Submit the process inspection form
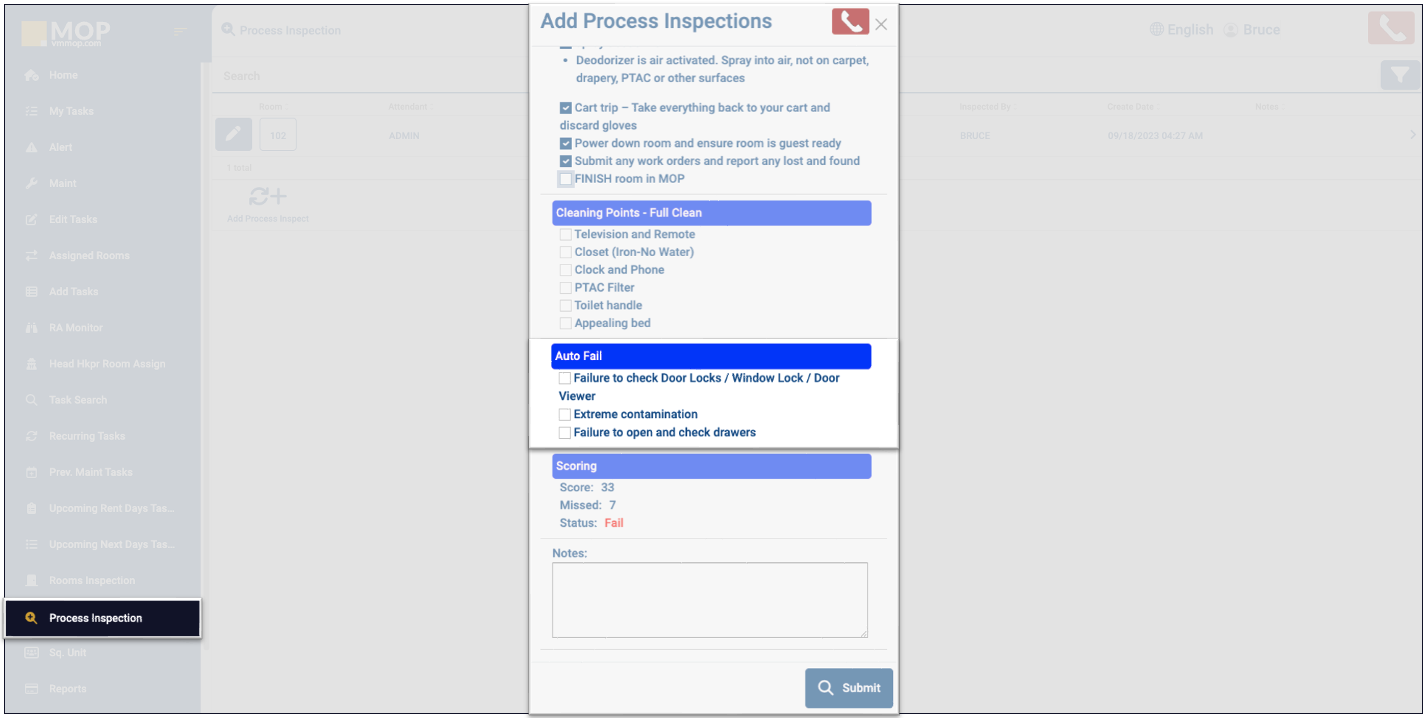 tap(849, 688)
